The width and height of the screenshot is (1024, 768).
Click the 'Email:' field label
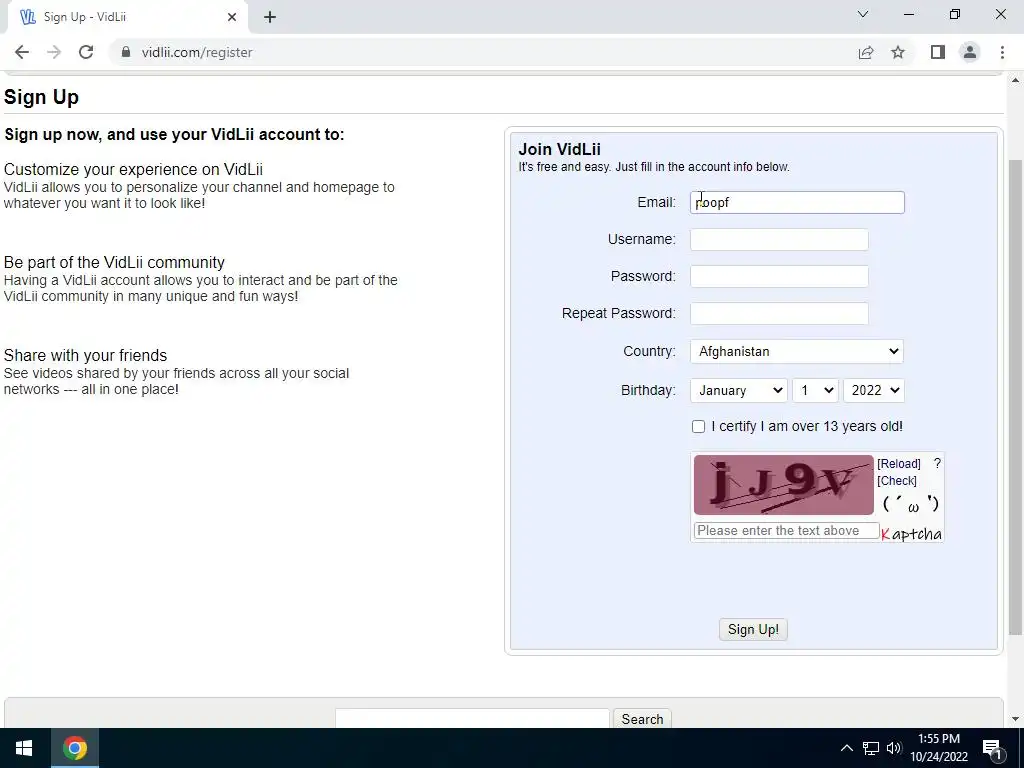click(x=656, y=202)
